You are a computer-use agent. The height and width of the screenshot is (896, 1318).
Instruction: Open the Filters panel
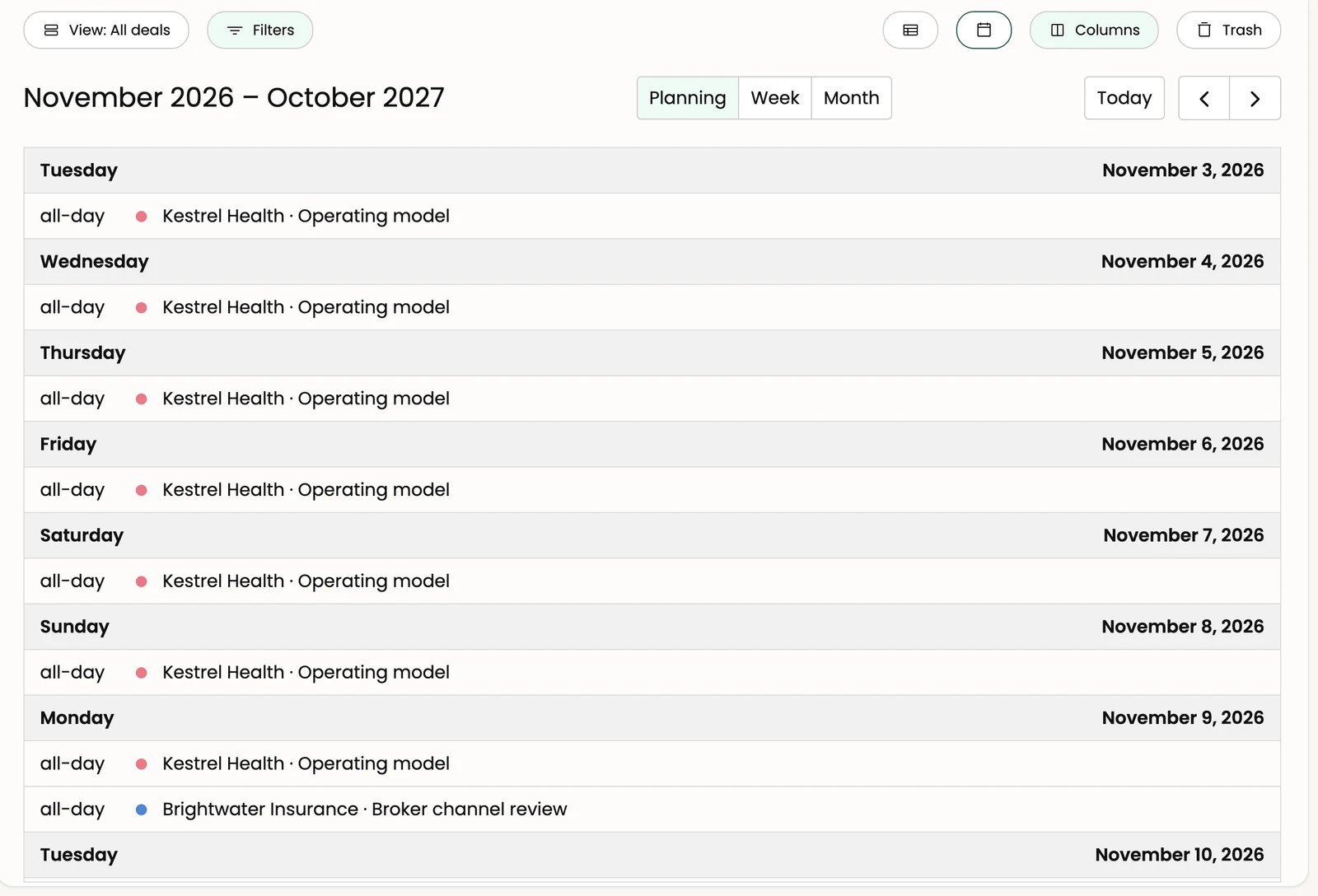260,30
